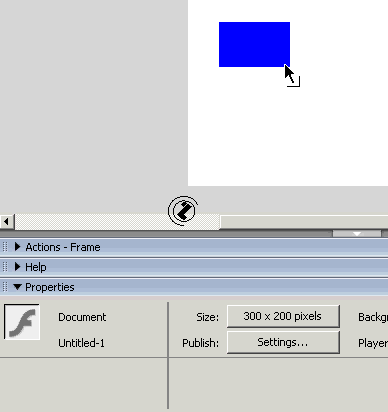The image size is (388, 412).
Task: Click the Size: label
Action: click(x=207, y=317)
